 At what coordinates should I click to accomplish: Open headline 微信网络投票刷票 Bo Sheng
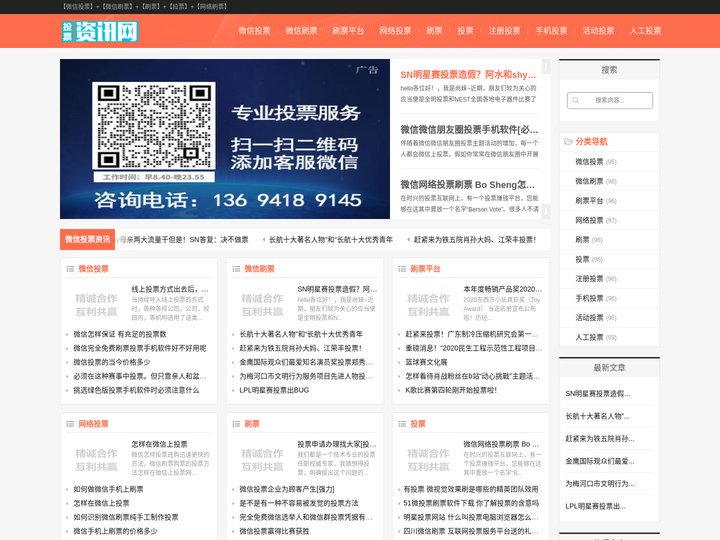click(x=467, y=185)
